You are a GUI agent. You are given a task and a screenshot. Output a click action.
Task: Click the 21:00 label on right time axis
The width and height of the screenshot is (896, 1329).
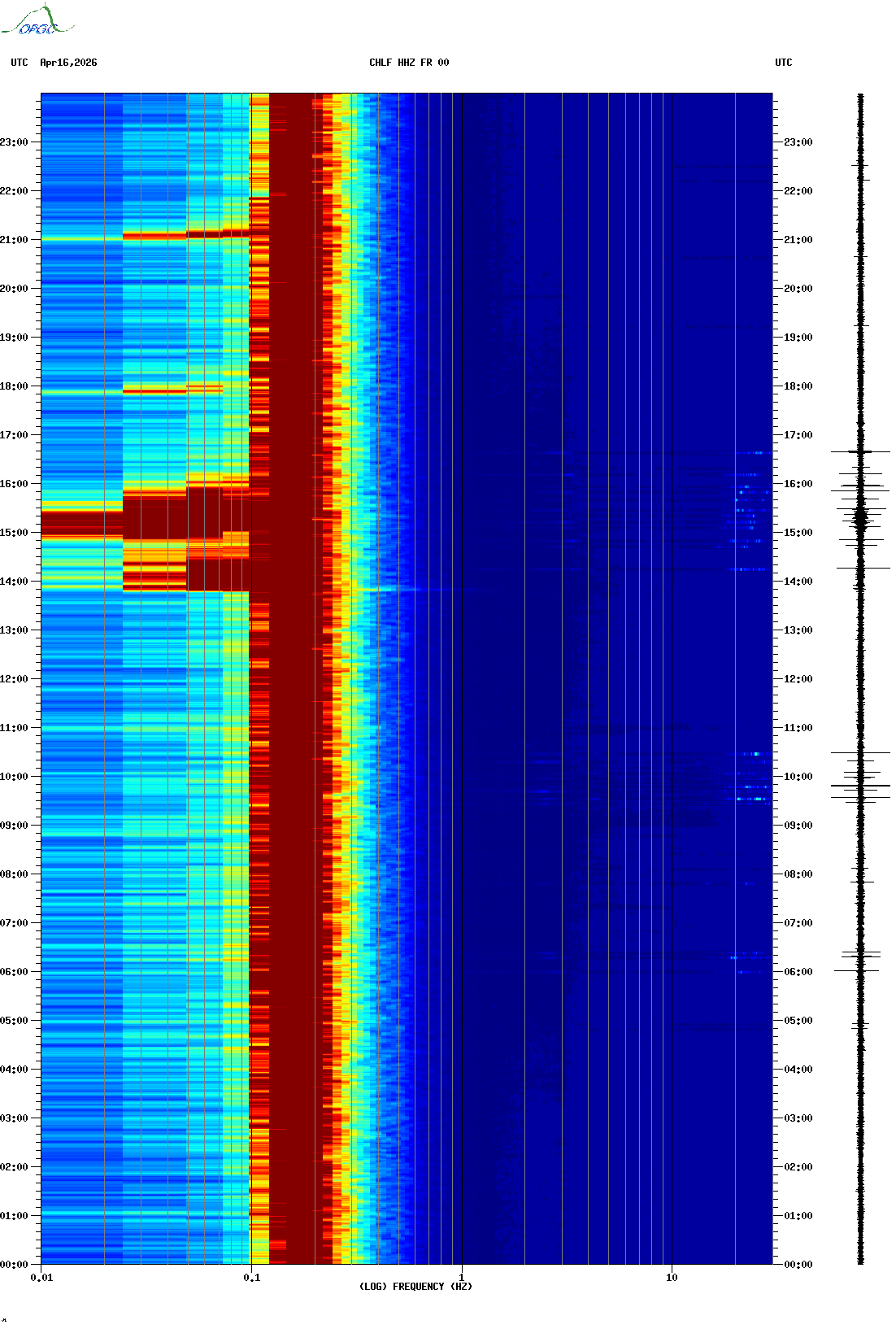[798, 240]
